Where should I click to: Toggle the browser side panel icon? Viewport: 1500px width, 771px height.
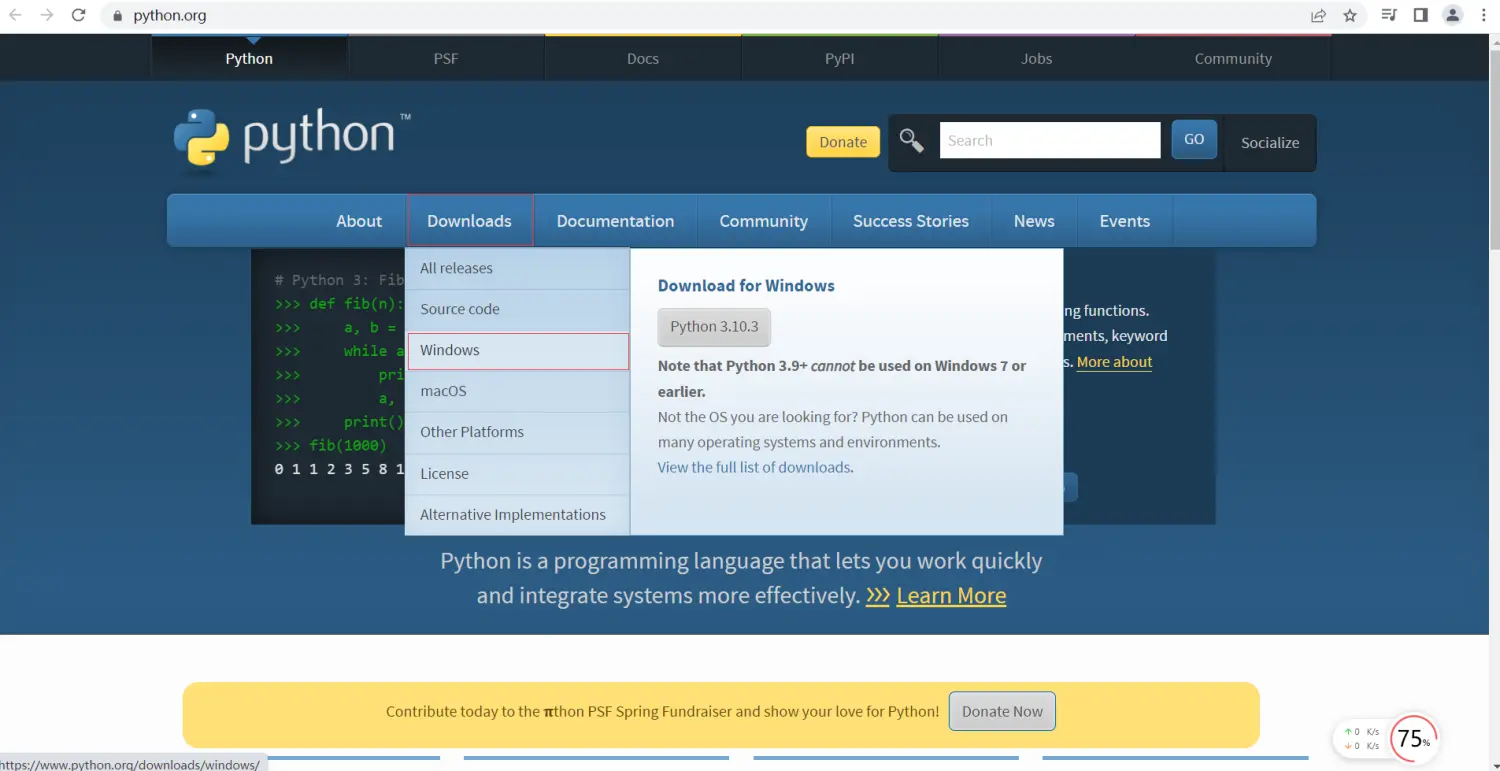pyautogui.click(x=1420, y=15)
